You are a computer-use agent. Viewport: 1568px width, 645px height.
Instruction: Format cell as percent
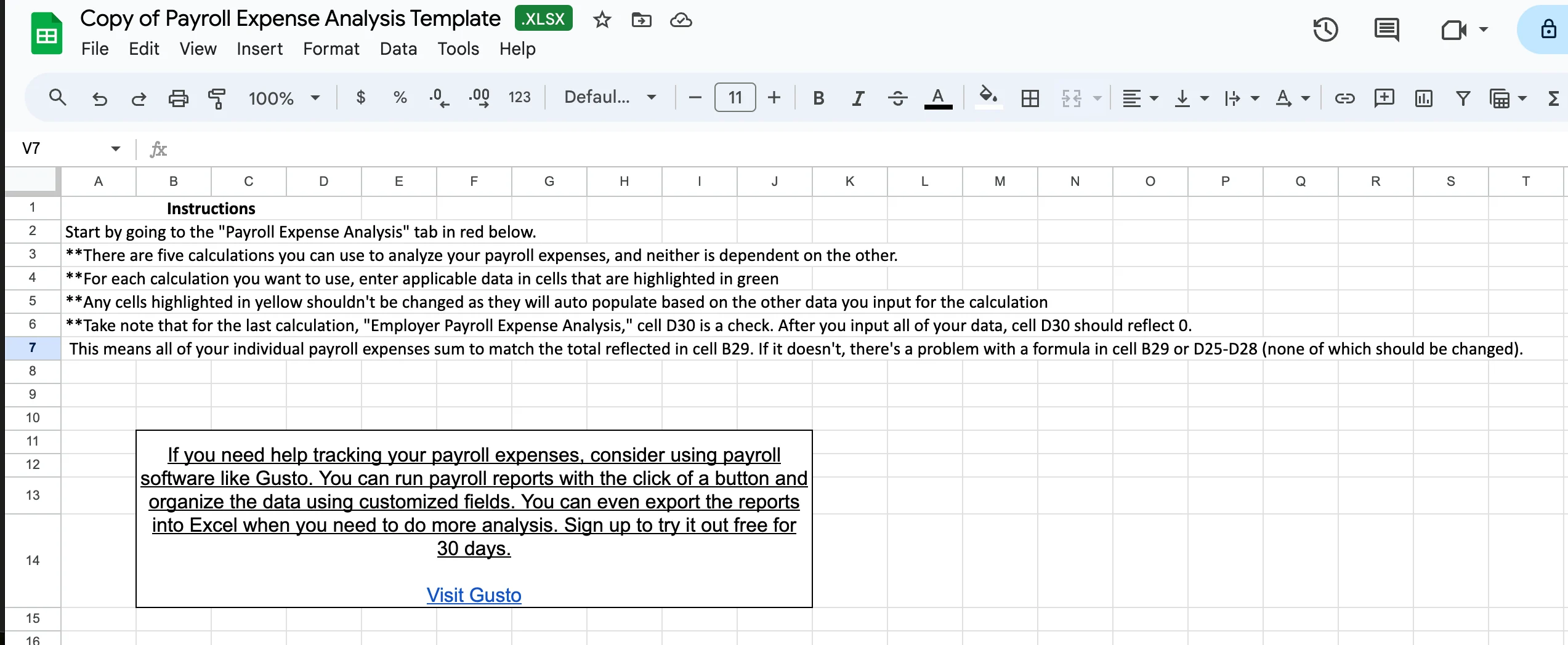coord(400,97)
